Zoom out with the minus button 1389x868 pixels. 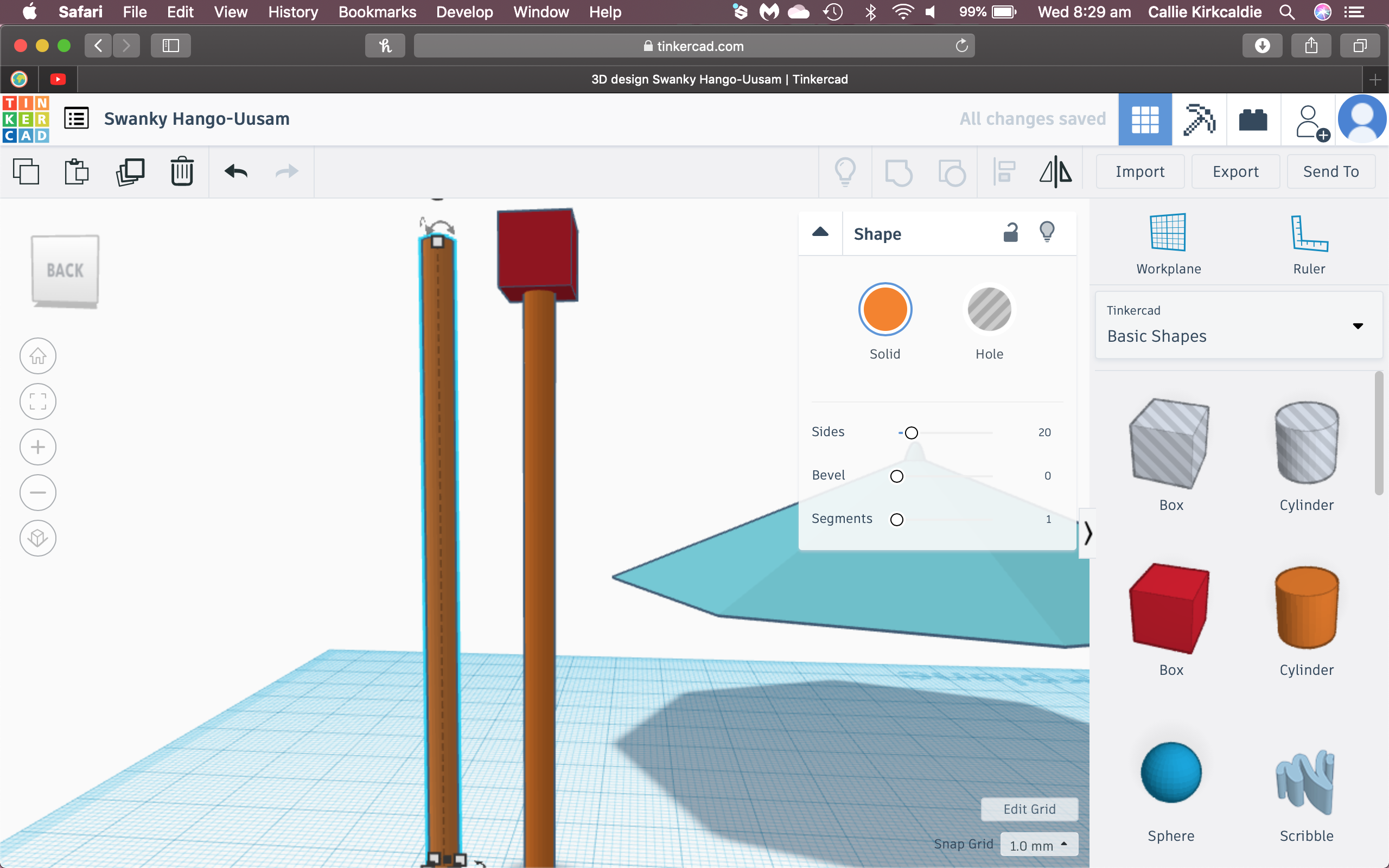(x=38, y=493)
